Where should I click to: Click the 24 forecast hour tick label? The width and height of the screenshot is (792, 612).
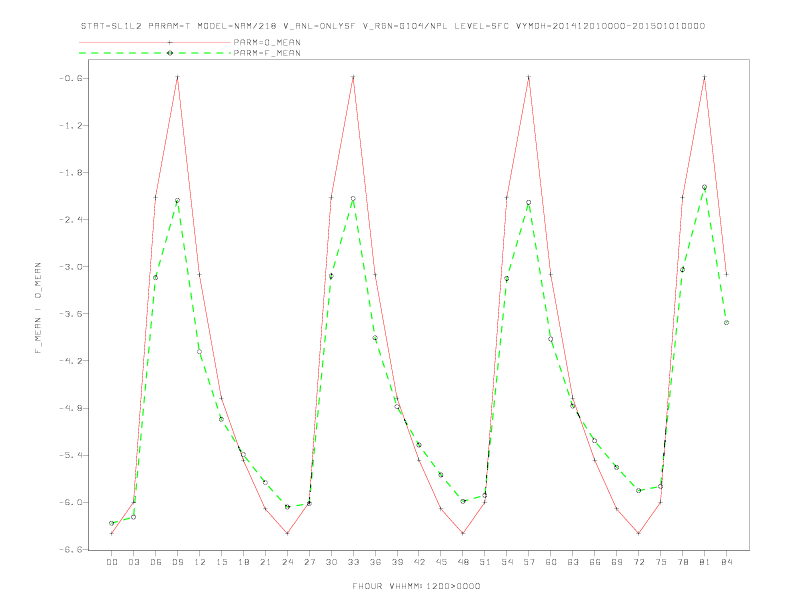point(287,562)
